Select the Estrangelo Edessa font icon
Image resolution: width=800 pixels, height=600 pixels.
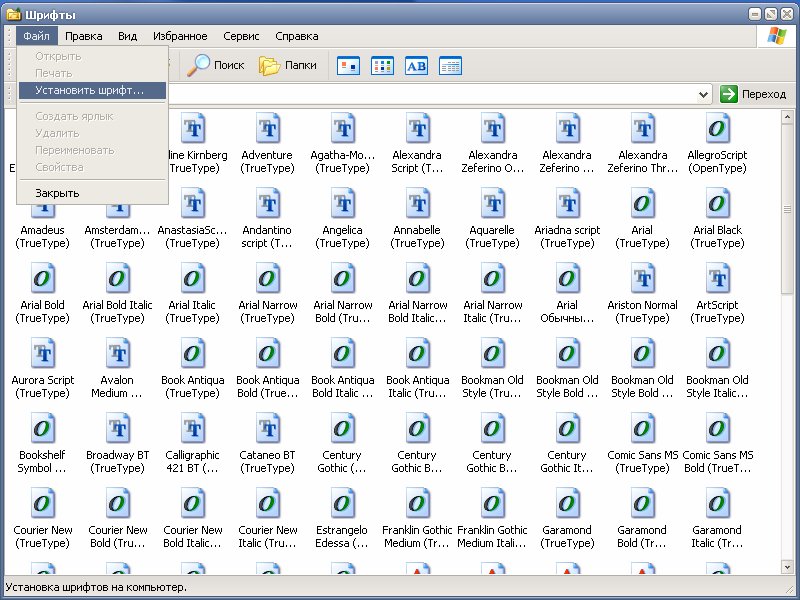coord(342,503)
